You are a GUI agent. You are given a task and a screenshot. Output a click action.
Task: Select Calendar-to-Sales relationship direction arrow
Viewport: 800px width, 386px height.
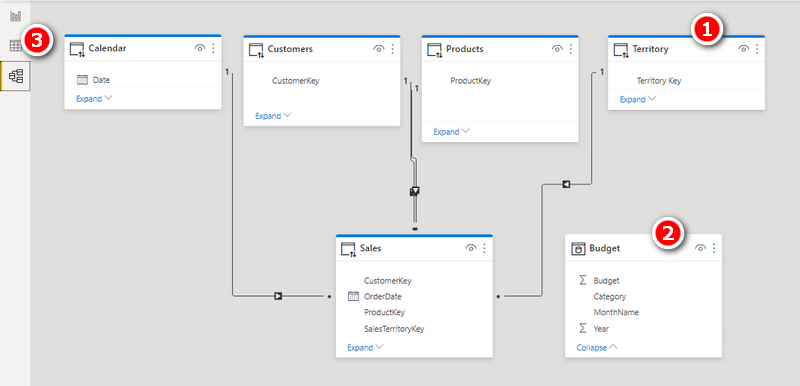[278, 296]
